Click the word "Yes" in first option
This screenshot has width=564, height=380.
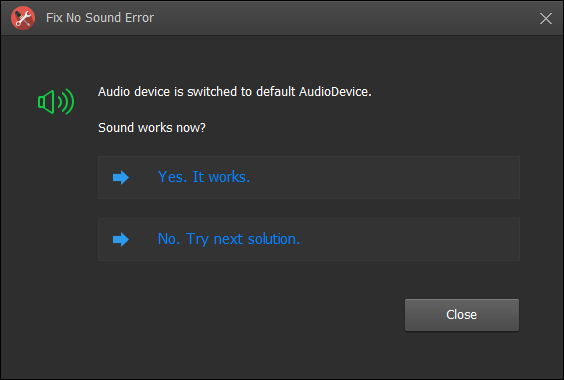[x=170, y=177]
